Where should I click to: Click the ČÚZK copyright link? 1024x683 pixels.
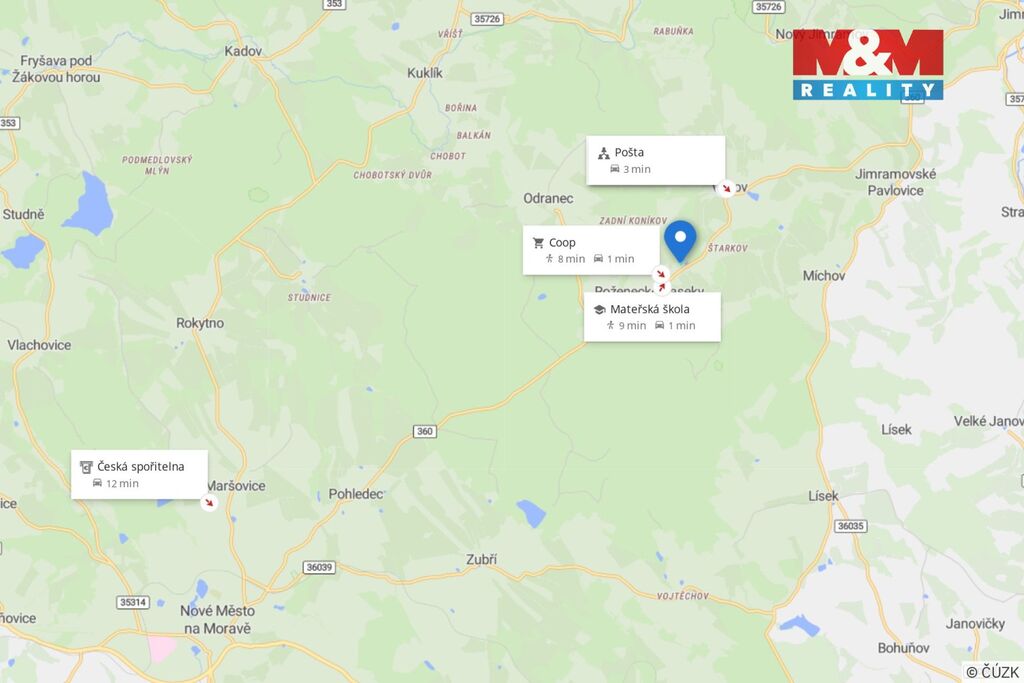pyautogui.click(x=993, y=672)
